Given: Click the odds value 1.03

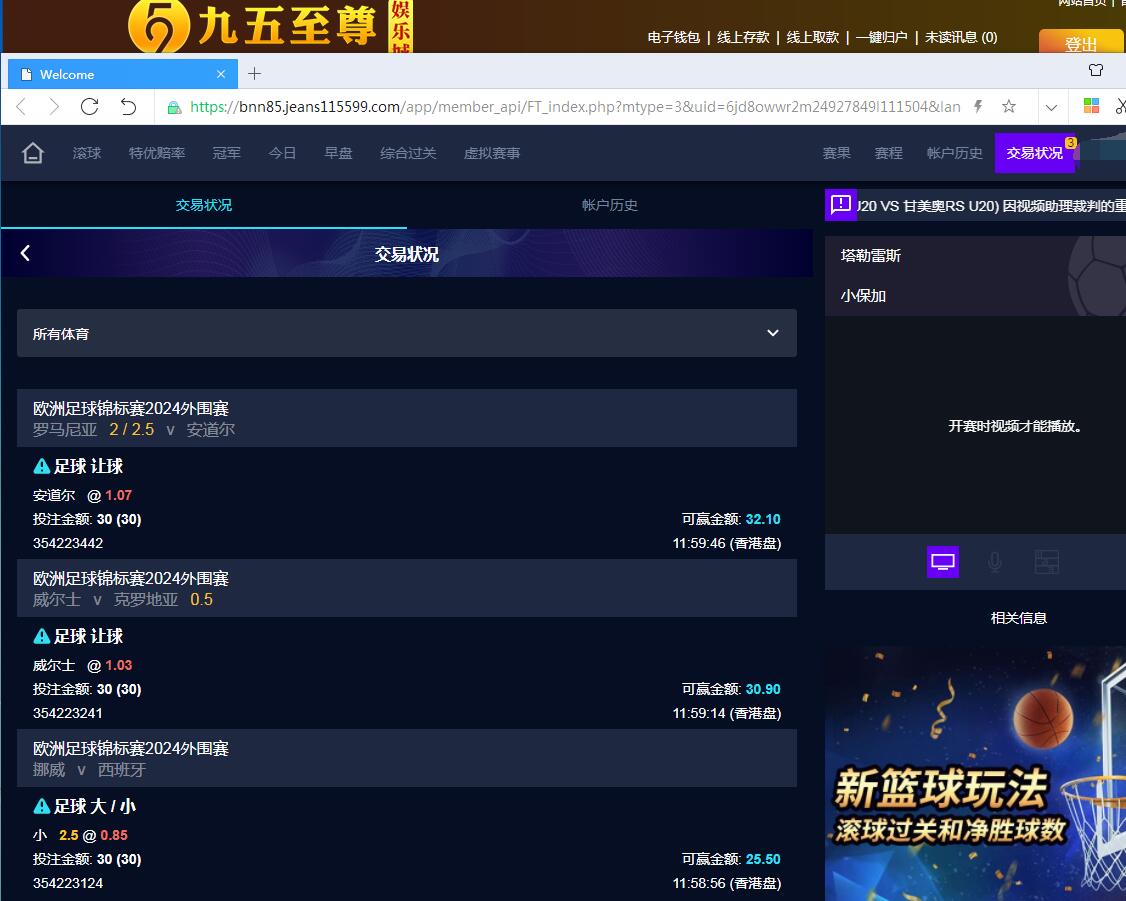Looking at the screenshot, I should [x=118, y=666].
